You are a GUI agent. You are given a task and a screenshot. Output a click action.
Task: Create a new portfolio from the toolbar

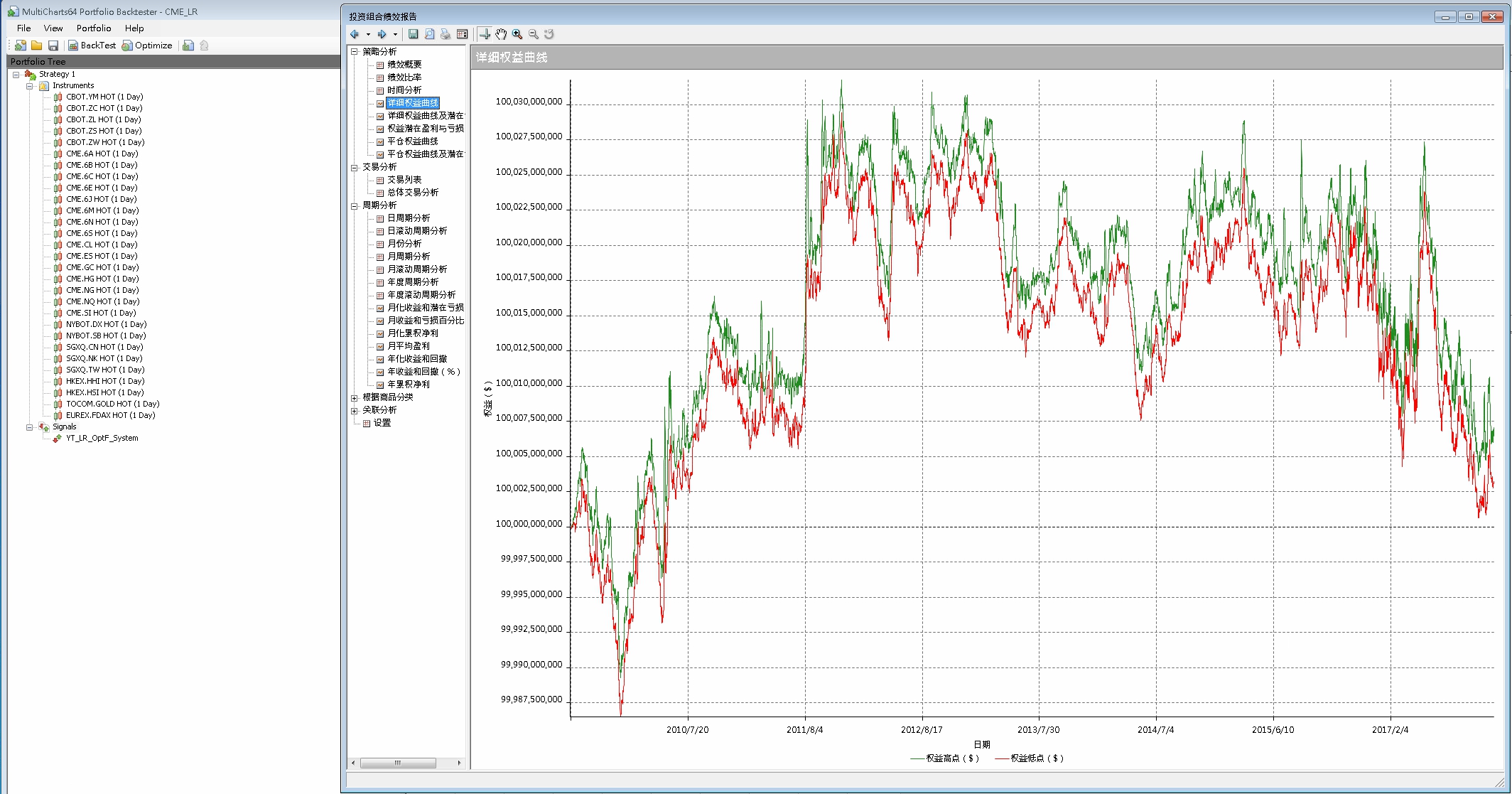[x=21, y=45]
